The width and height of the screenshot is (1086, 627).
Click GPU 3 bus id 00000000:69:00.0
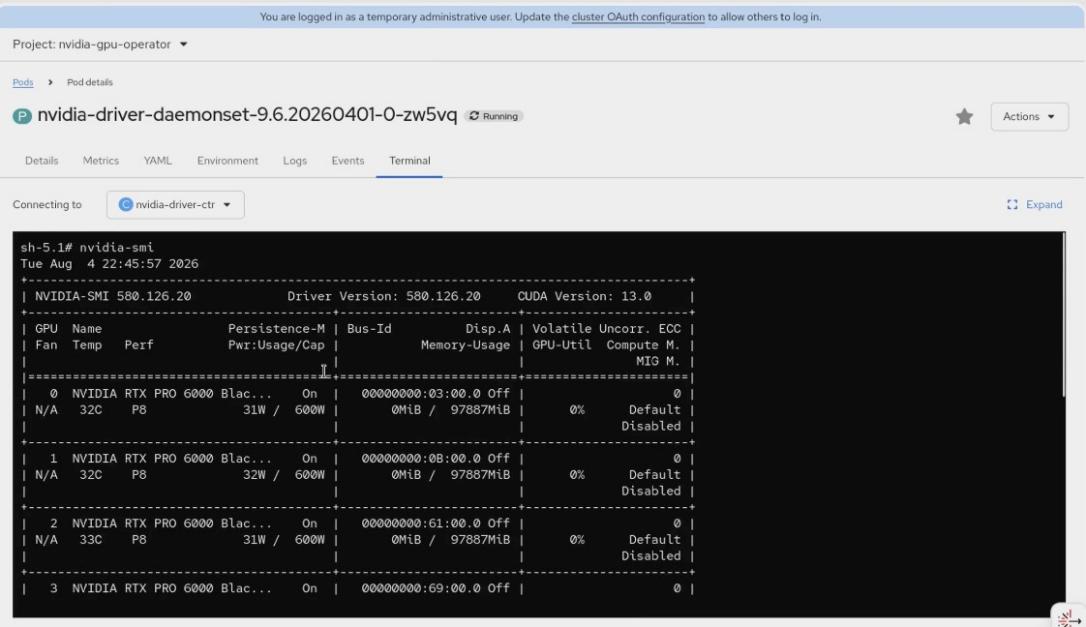tap(420, 588)
